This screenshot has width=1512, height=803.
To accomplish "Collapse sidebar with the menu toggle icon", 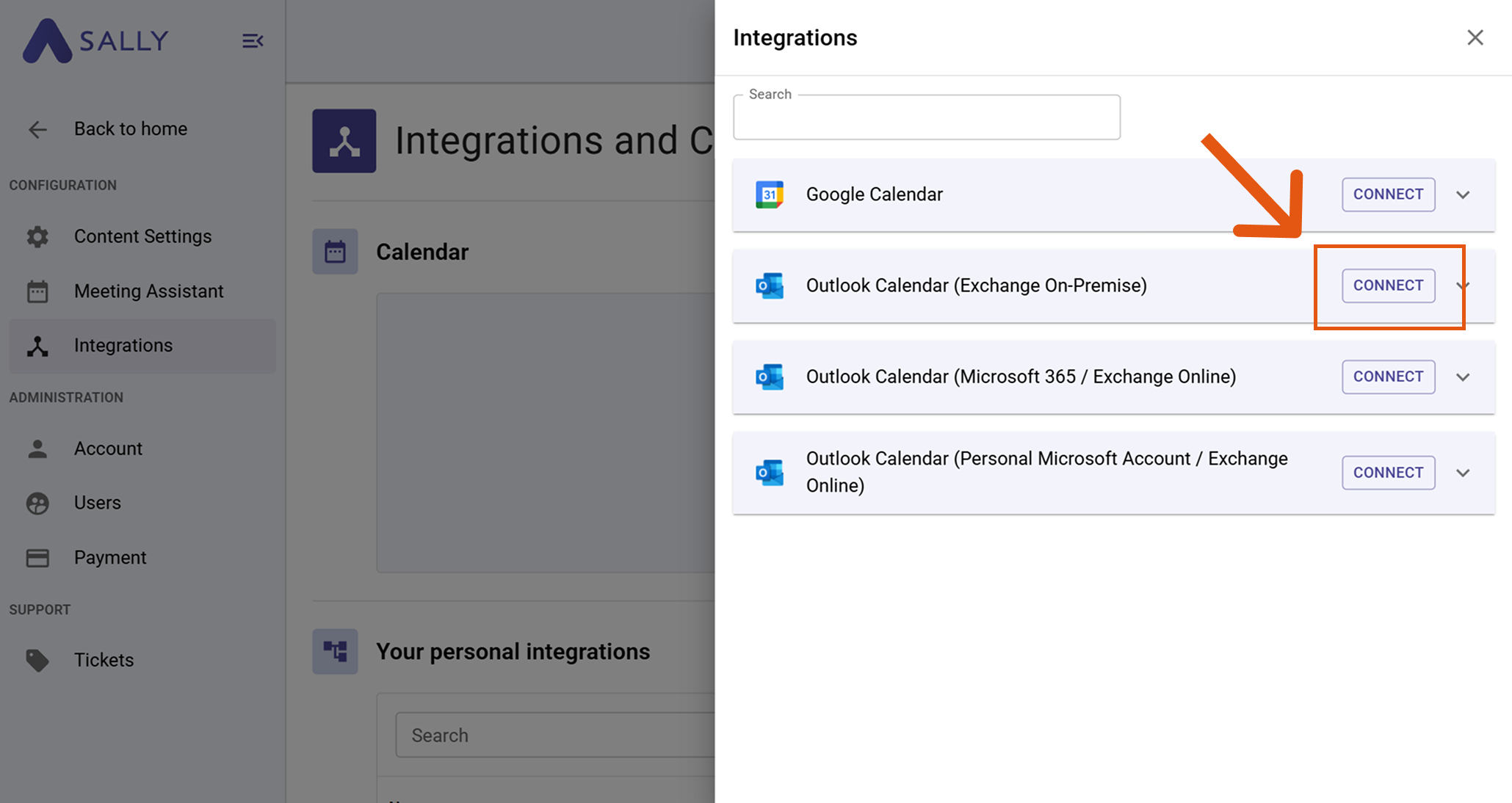I will [253, 41].
